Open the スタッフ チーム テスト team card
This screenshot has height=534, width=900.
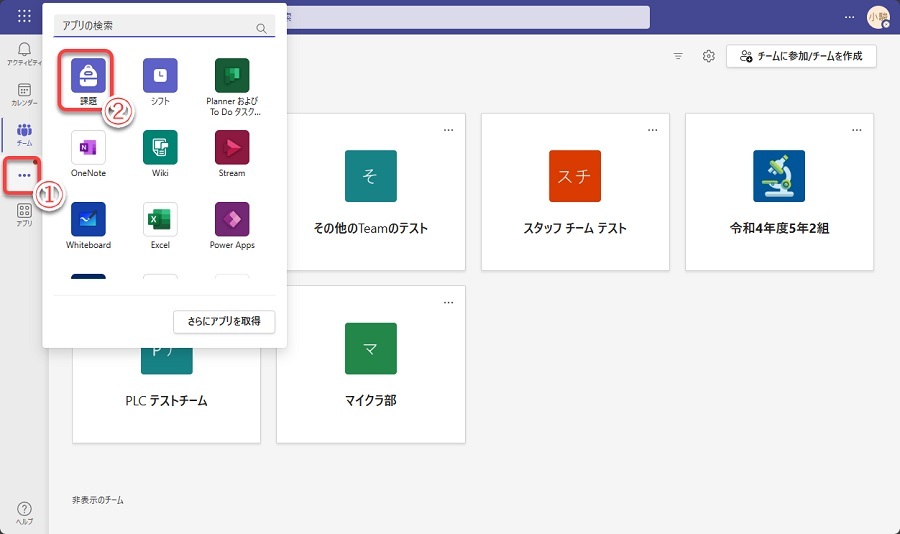click(575, 192)
